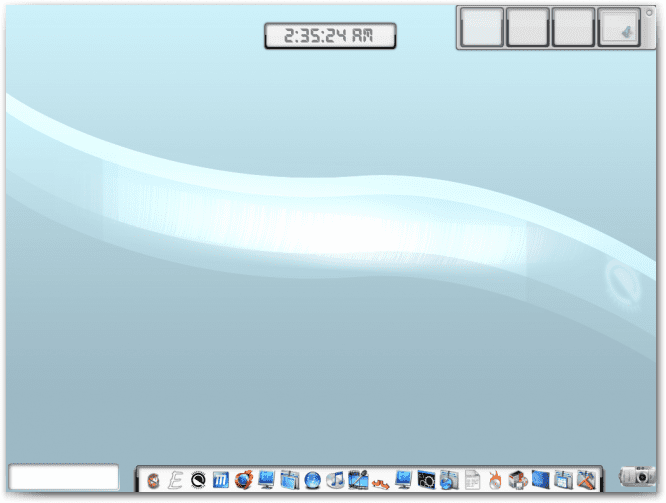Open the software package box icon
This screenshot has height=503, width=666.
(518, 481)
